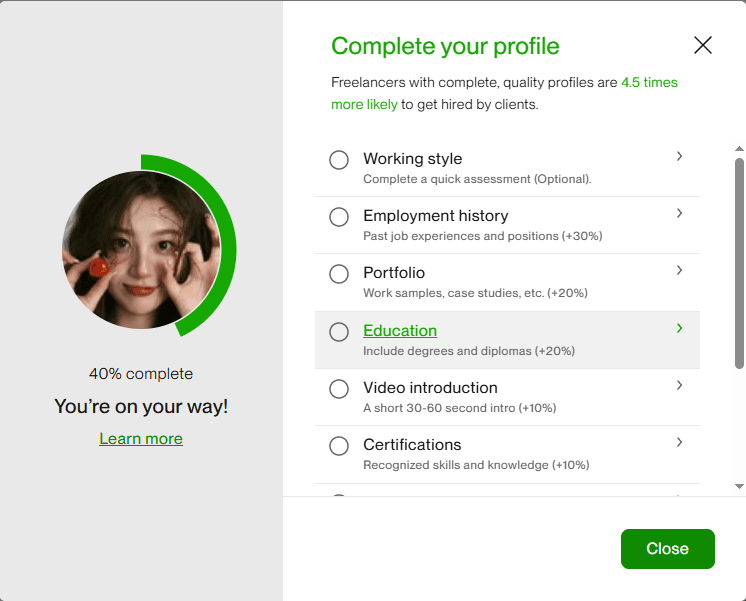Click 'Past job experiences and positions (+30%)' text

tap(482, 236)
